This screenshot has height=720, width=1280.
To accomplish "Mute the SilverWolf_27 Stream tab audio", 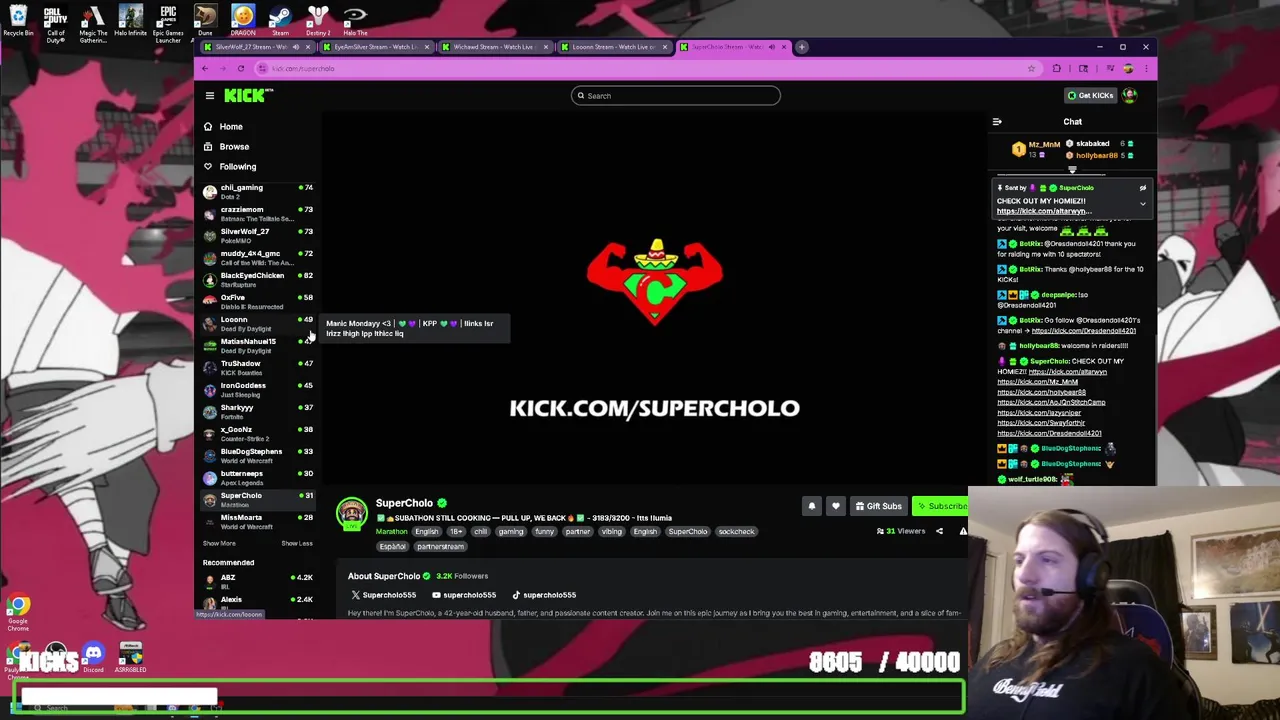I will [296, 47].
